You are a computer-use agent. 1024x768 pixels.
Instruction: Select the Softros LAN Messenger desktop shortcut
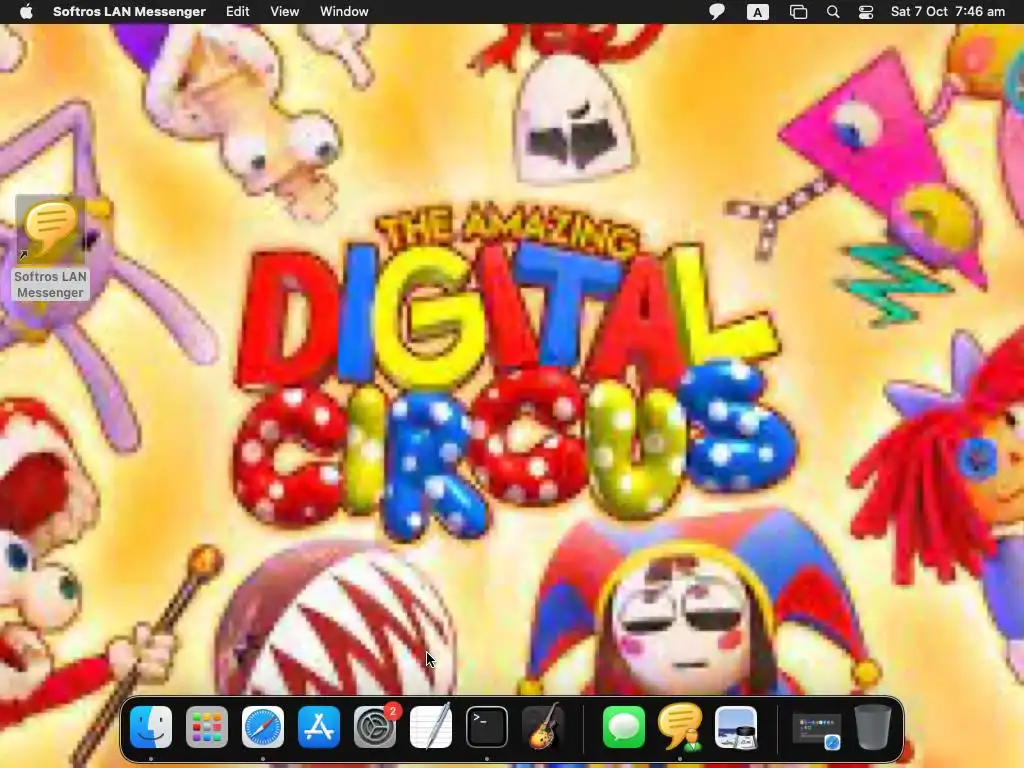click(x=50, y=249)
